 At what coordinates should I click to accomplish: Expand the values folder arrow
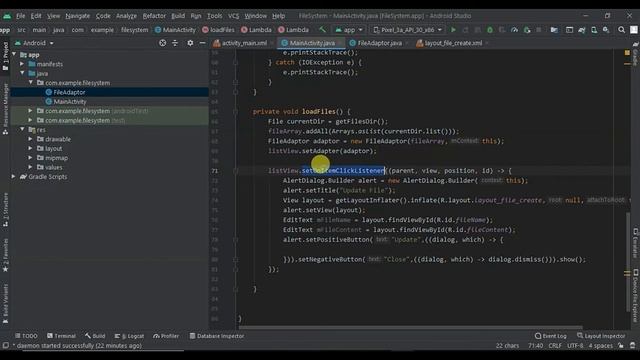pos(30,167)
